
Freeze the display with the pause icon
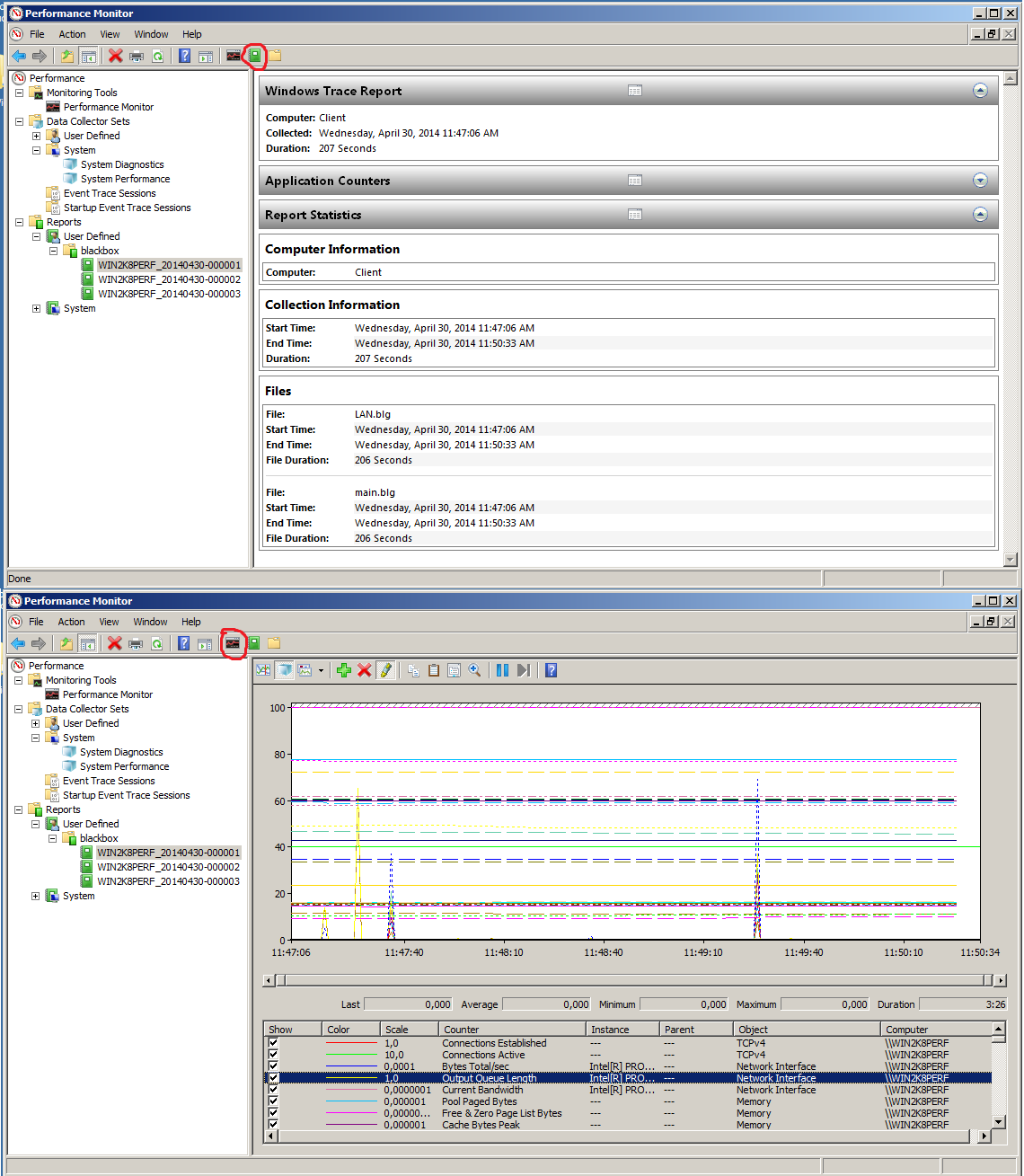[x=502, y=670]
